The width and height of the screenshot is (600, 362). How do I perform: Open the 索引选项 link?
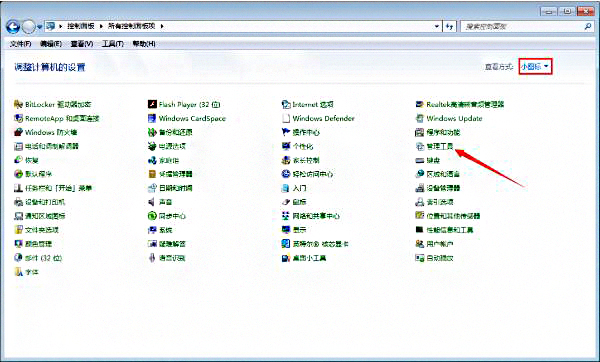(440, 202)
